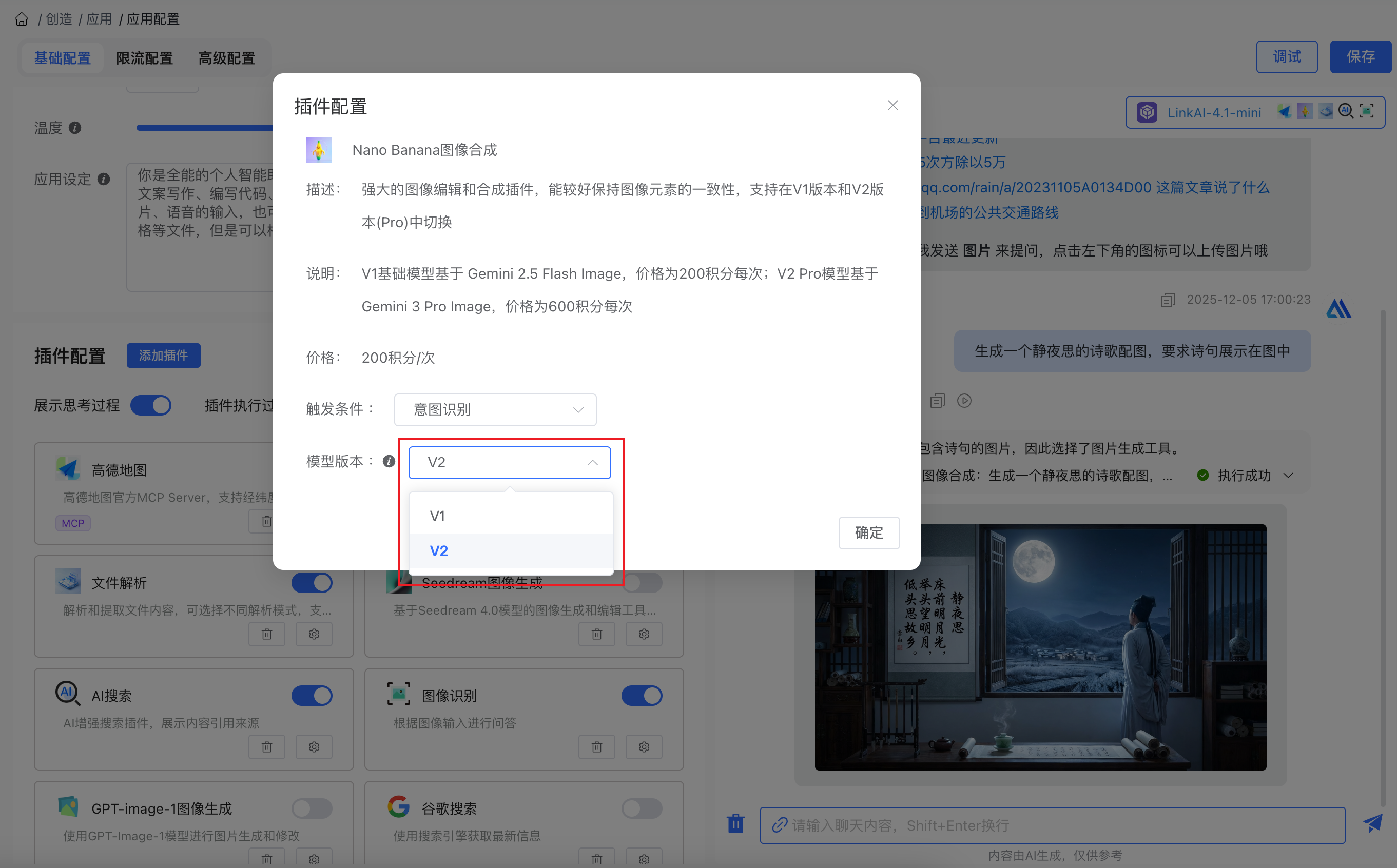Open the 触发条件 意图识别 dropdown
The width and height of the screenshot is (1397, 868).
pos(495,410)
